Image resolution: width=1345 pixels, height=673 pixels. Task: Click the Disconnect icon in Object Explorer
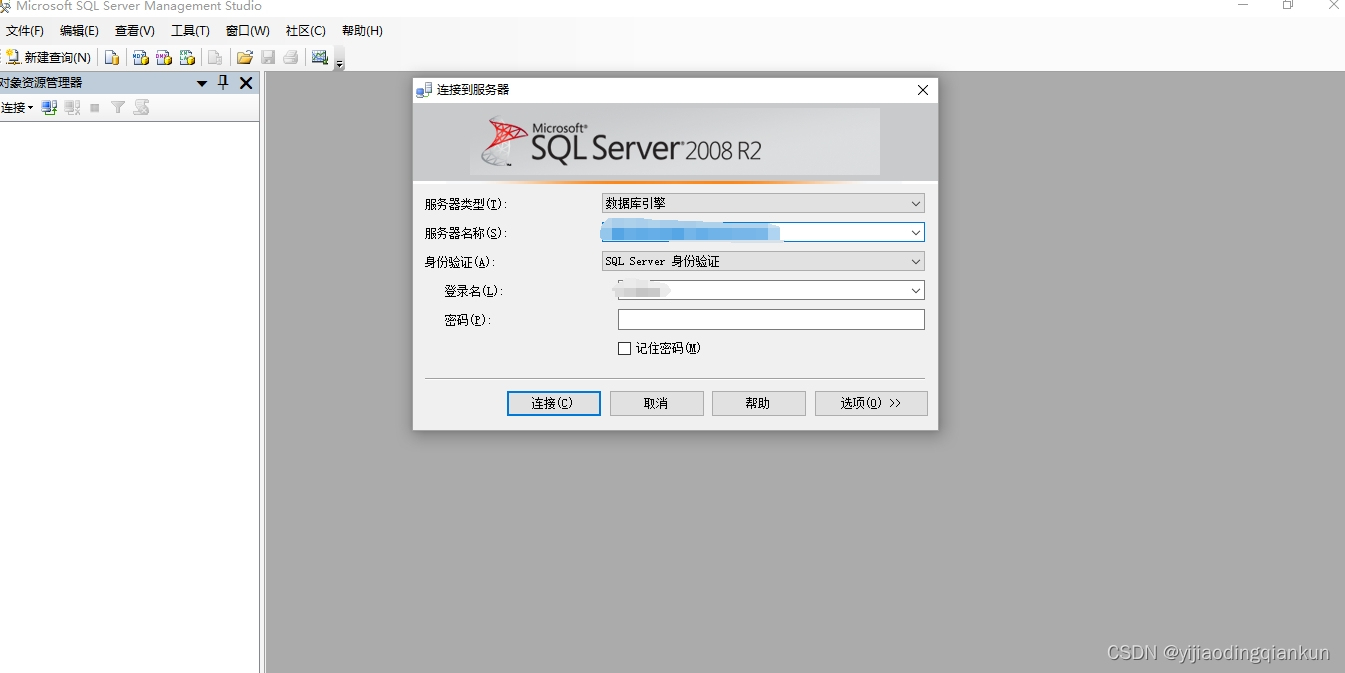(72, 107)
